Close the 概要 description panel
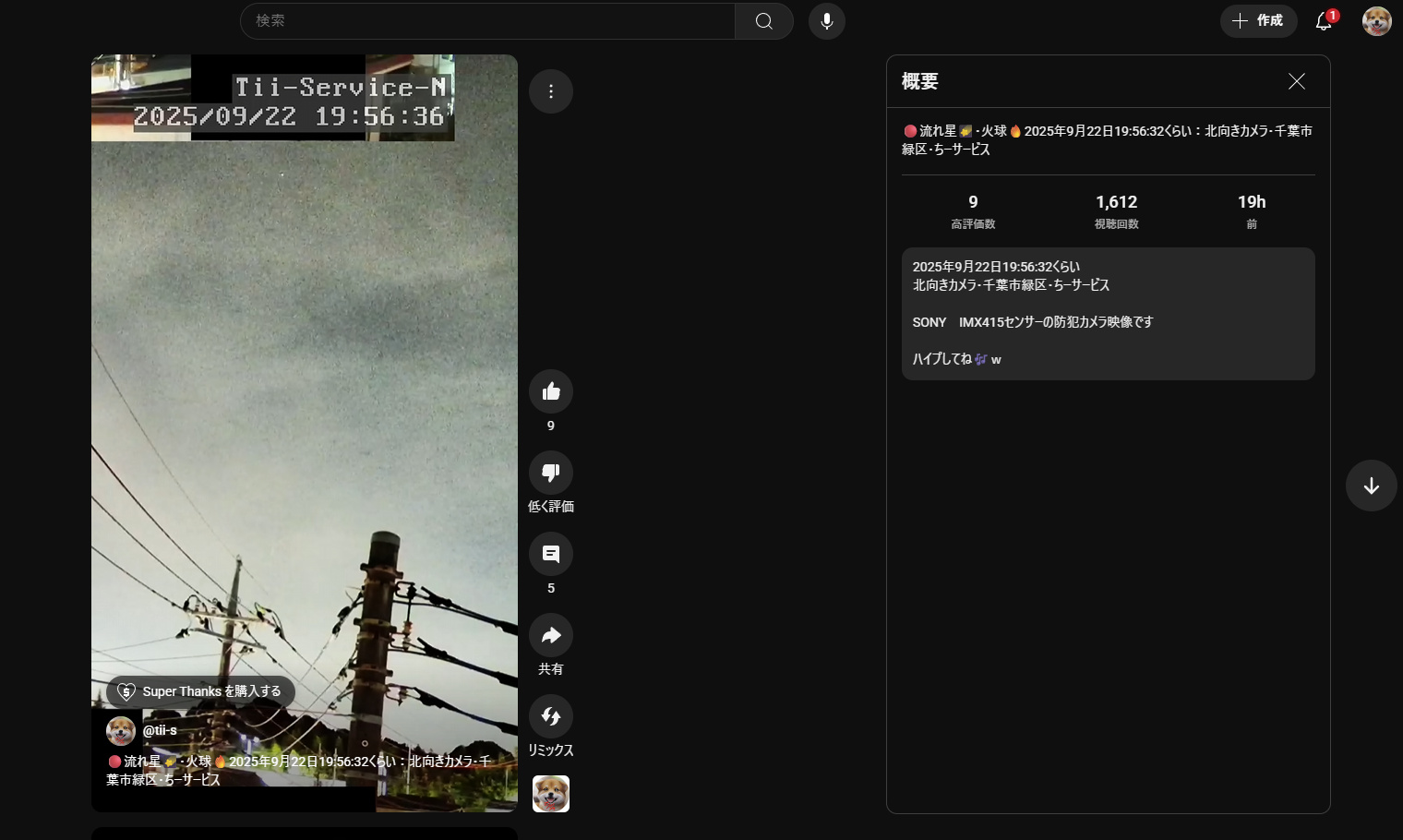Viewport: 1403px width, 840px height. pyautogui.click(x=1296, y=81)
